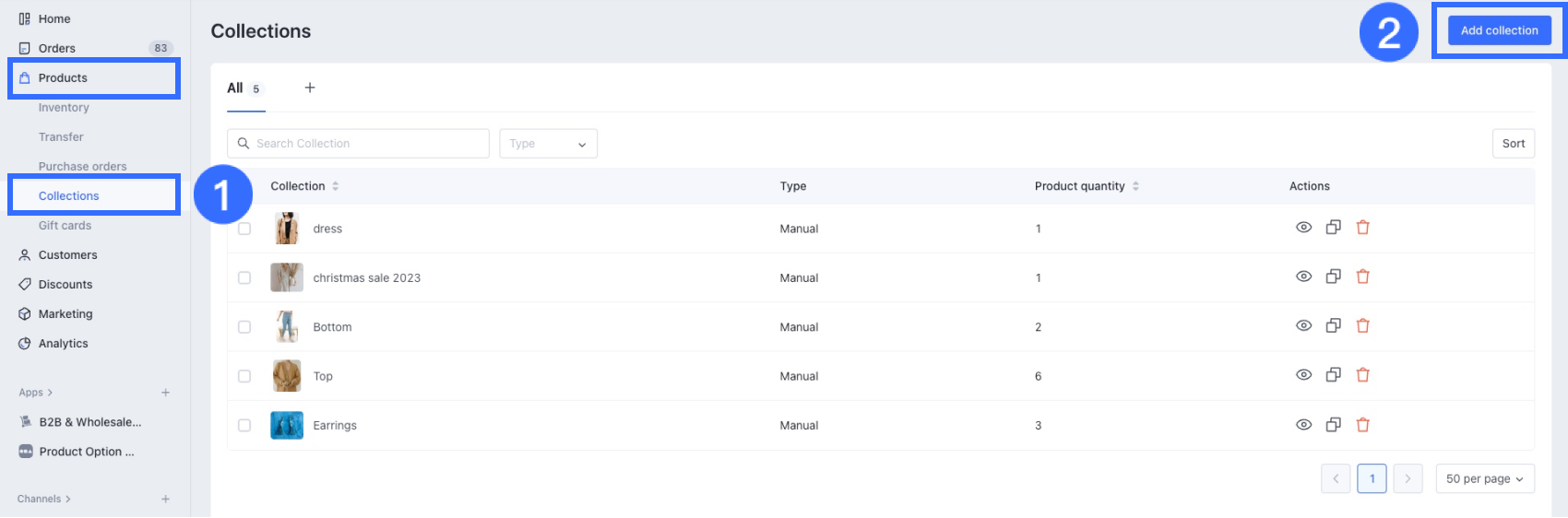
Task: Click plus icon next to Apps
Action: [x=165, y=393]
